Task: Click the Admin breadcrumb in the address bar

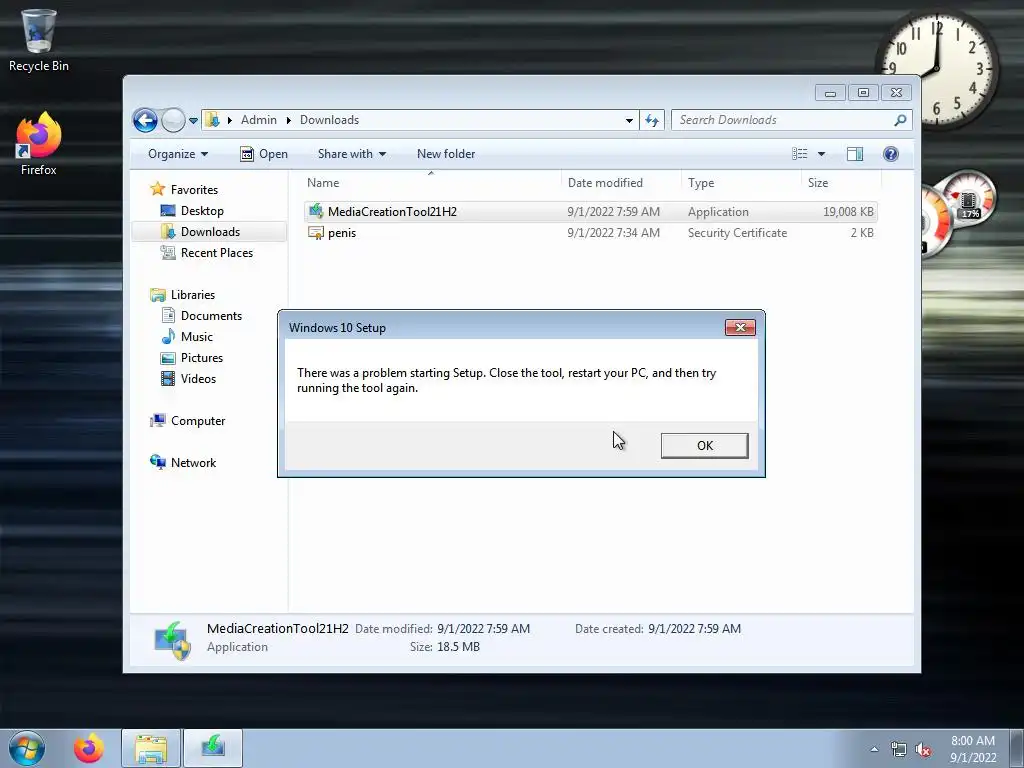Action: tap(259, 120)
